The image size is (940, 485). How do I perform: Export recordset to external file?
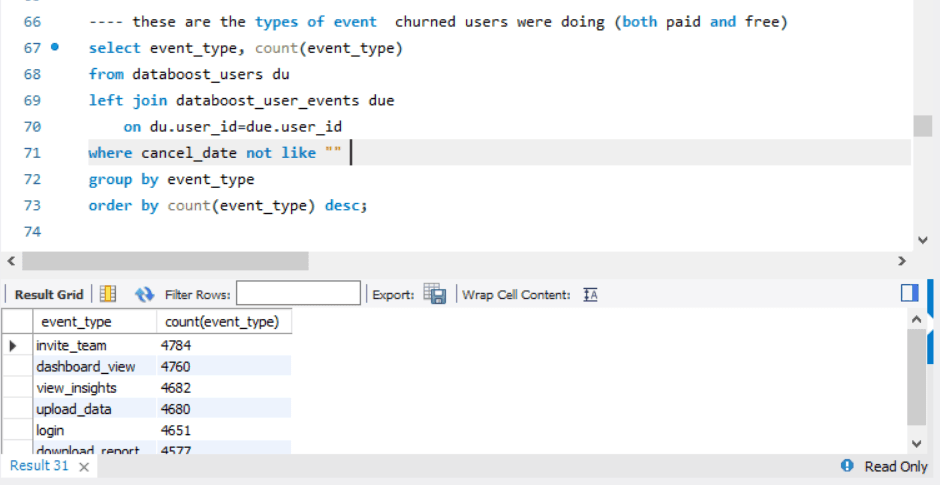[x=435, y=294]
